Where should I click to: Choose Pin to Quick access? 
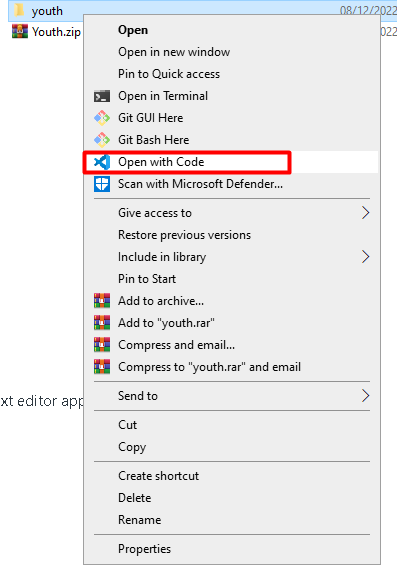tap(169, 74)
